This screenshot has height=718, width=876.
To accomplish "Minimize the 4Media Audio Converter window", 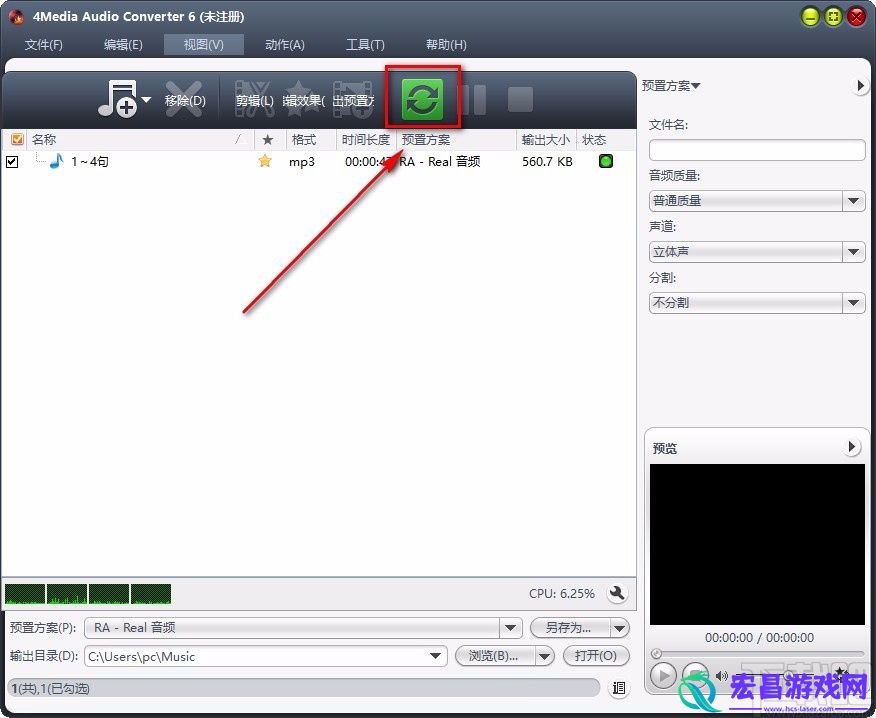I will 810,17.
